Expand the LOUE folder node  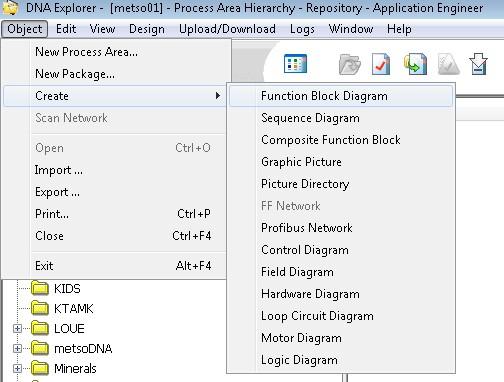point(17,329)
